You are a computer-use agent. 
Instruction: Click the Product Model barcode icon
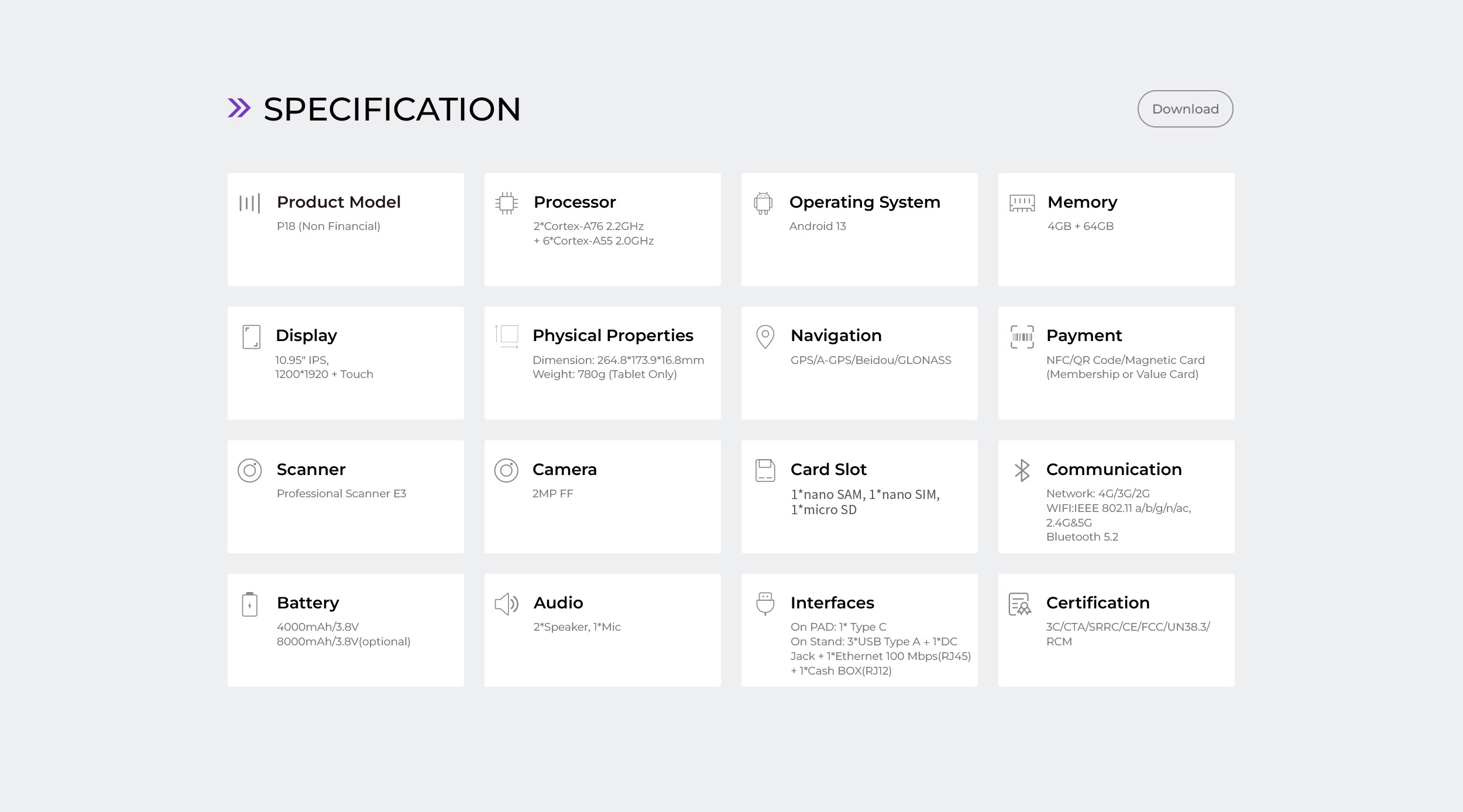(x=249, y=203)
